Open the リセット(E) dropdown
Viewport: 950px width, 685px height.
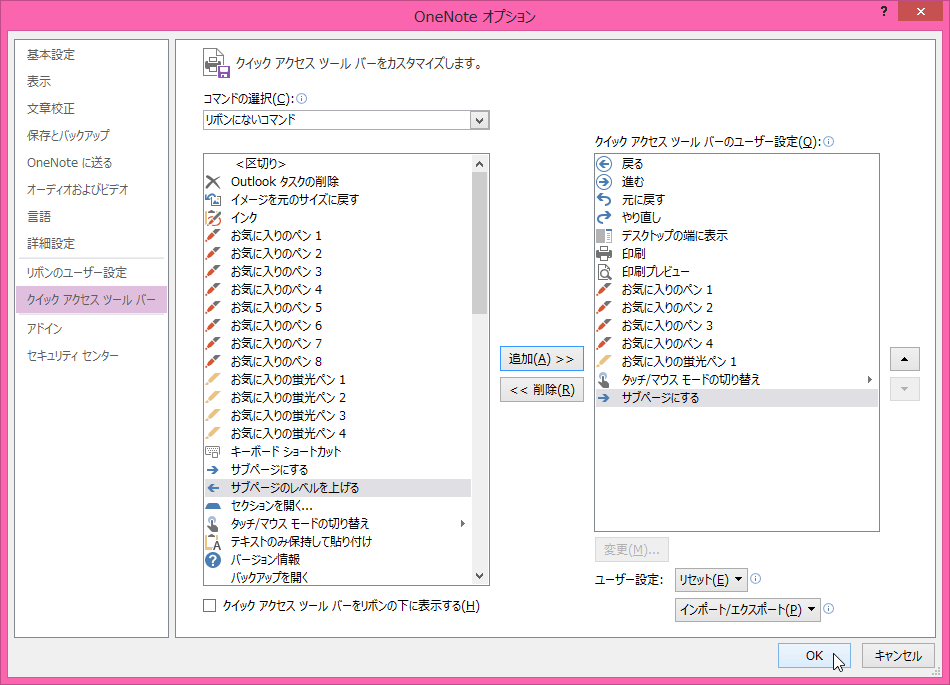(711, 580)
